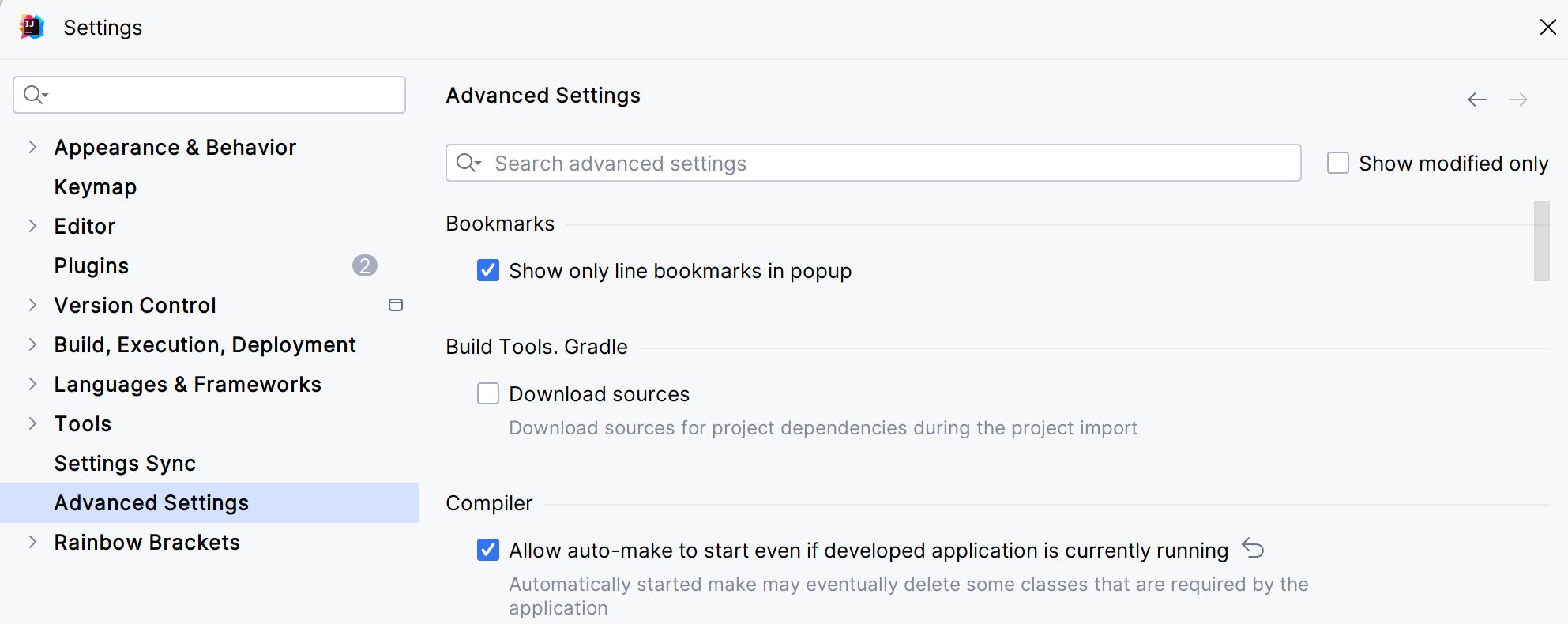The image size is (1568, 624).
Task: Uncheck Show only line bookmarks in popup
Action: pyautogui.click(x=488, y=271)
